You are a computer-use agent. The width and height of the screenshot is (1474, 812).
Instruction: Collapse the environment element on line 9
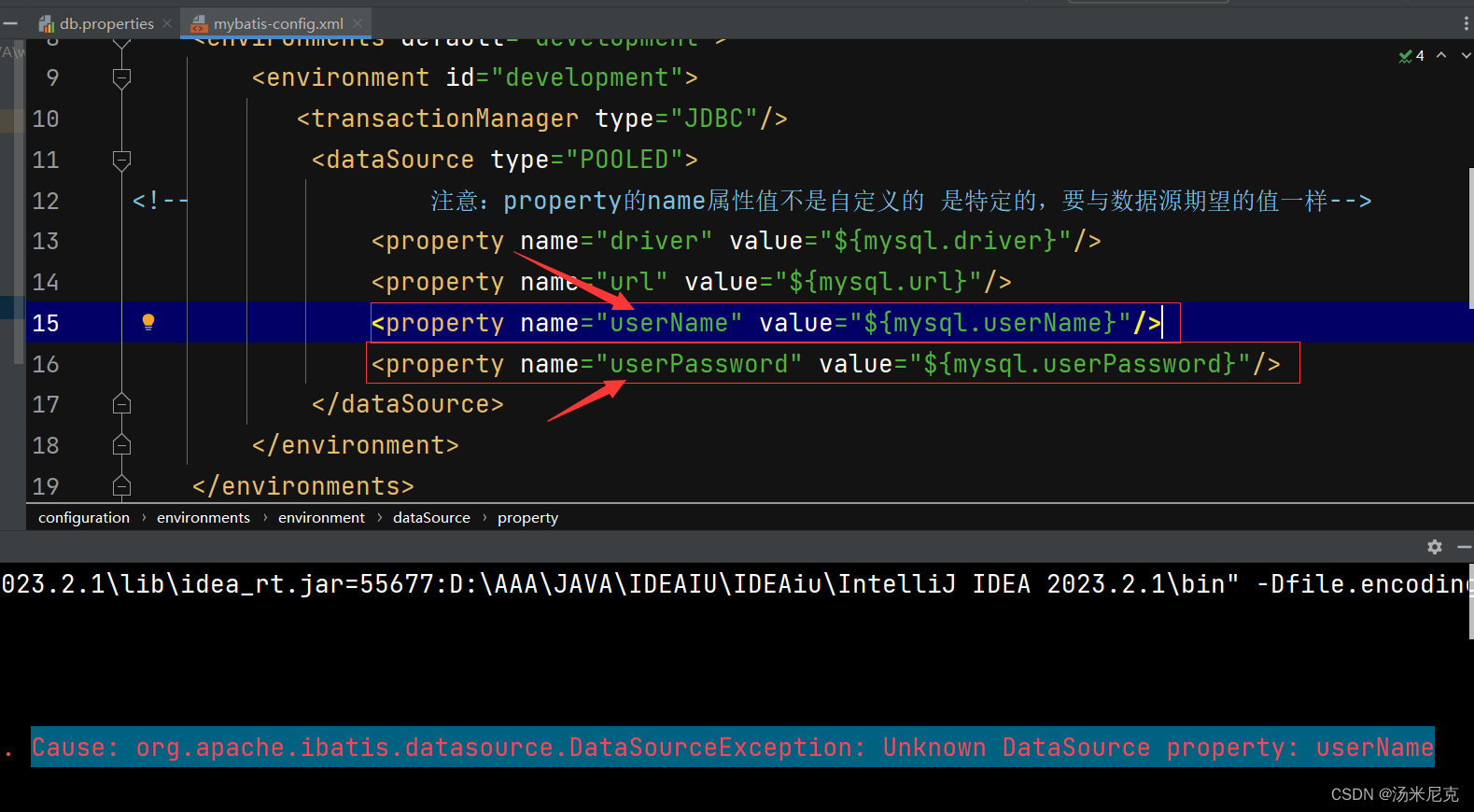[x=121, y=78]
